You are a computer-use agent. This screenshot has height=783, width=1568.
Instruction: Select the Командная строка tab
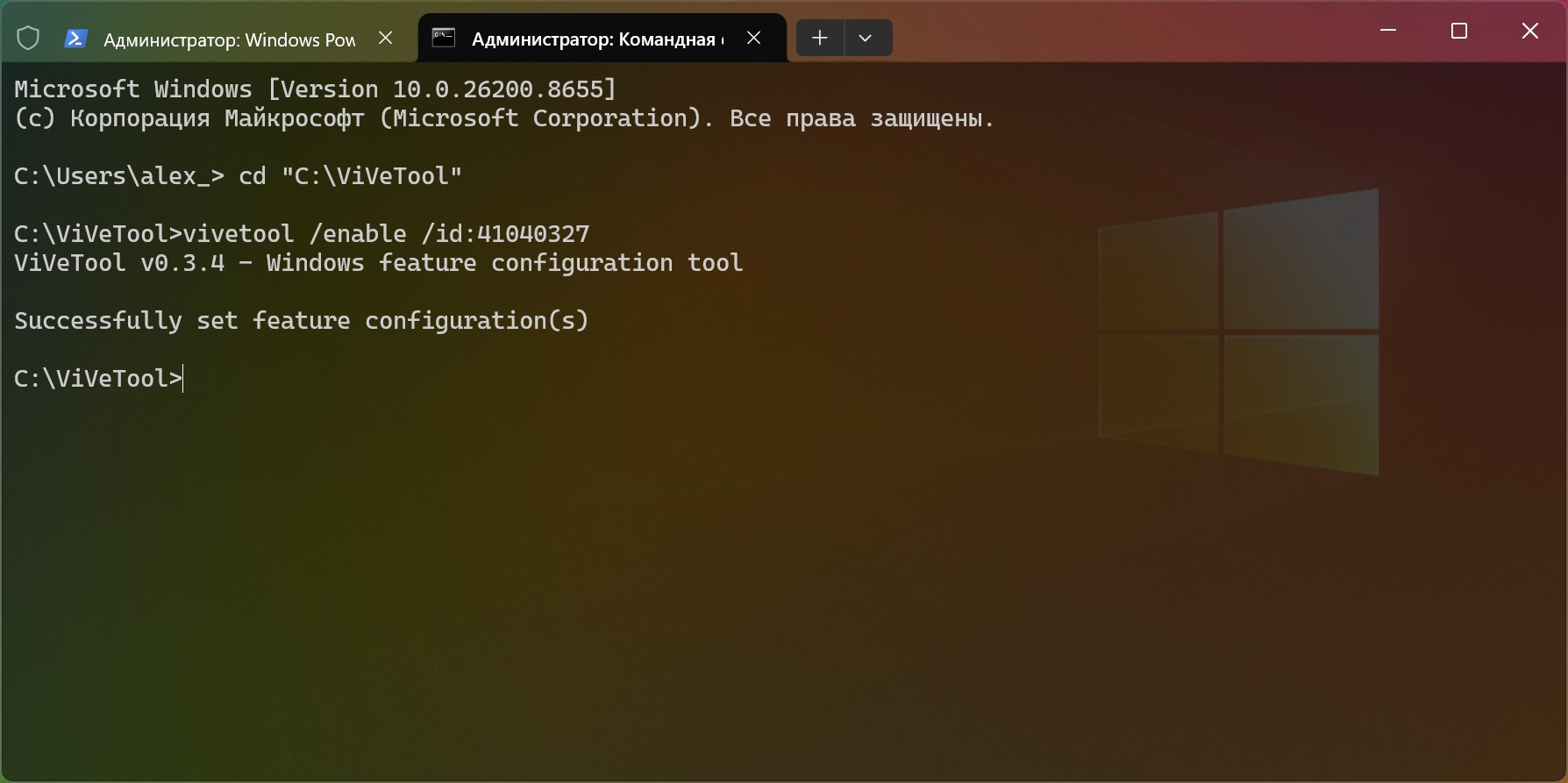pos(602,39)
